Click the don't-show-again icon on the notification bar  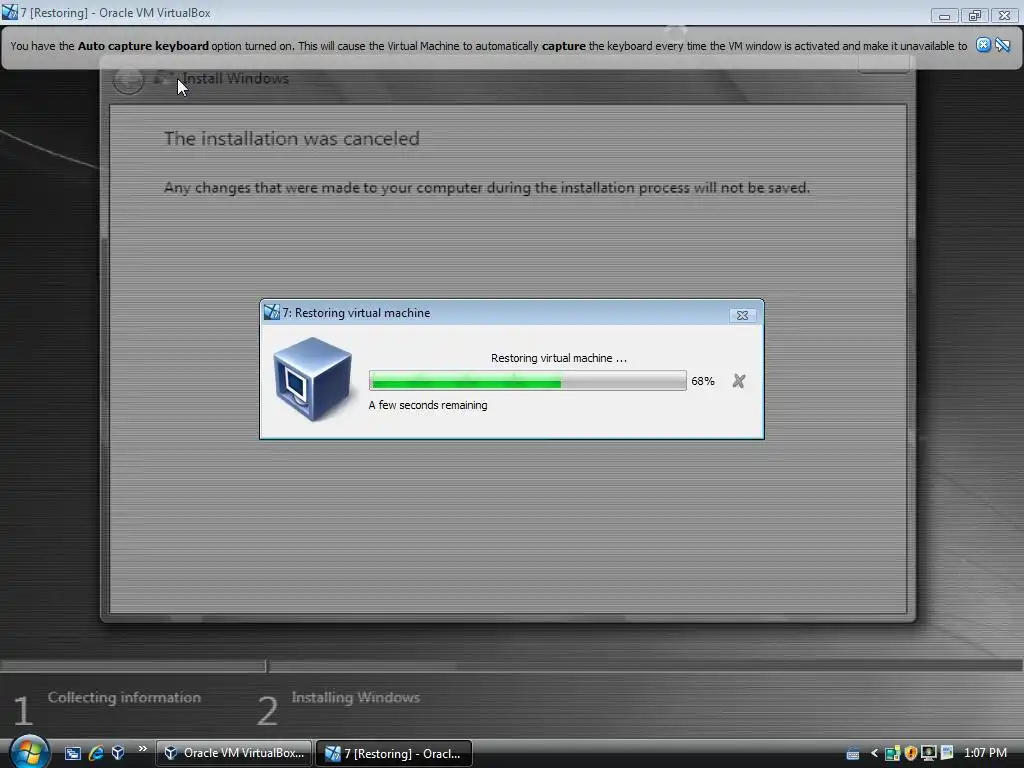[x=1003, y=44]
